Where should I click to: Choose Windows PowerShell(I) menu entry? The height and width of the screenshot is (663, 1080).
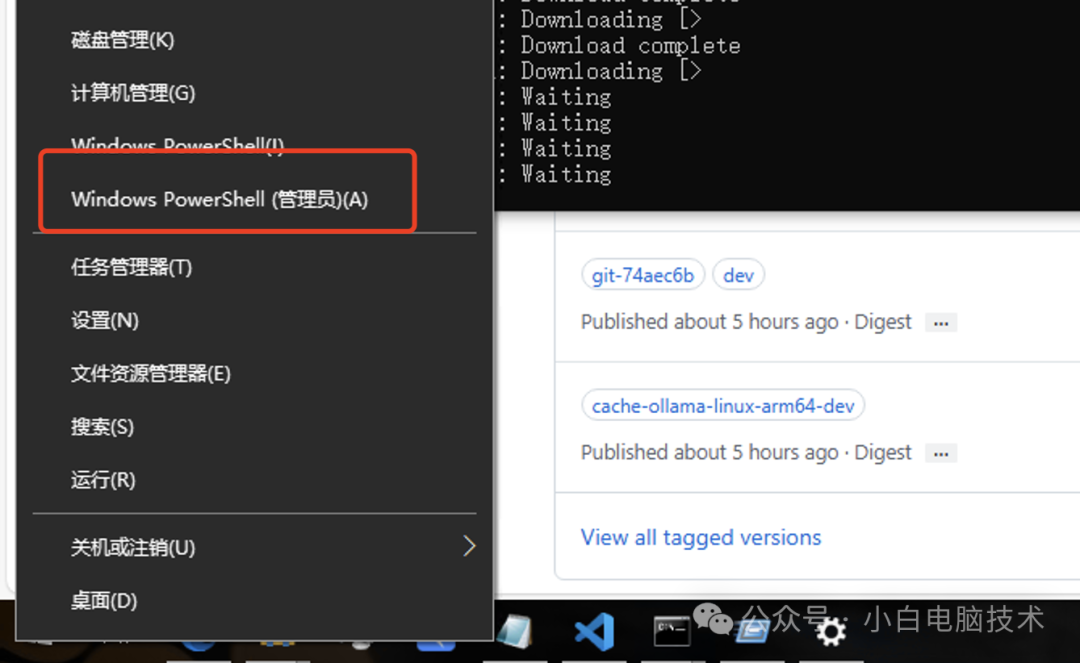(255, 145)
